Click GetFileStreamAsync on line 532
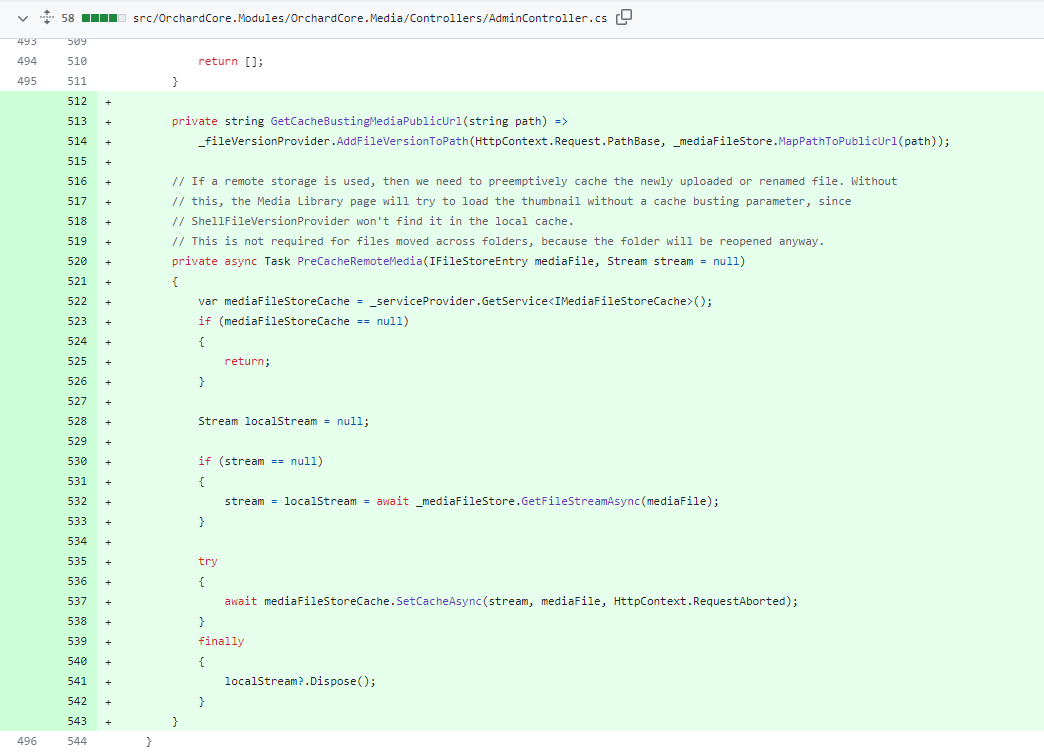 (x=581, y=501)
